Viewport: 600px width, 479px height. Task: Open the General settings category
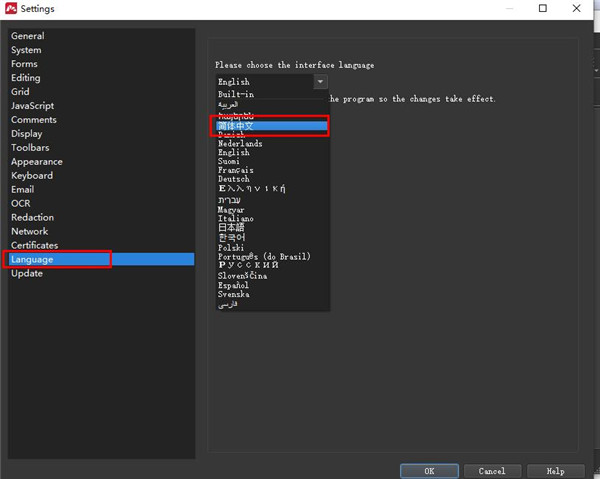point(28,36)
